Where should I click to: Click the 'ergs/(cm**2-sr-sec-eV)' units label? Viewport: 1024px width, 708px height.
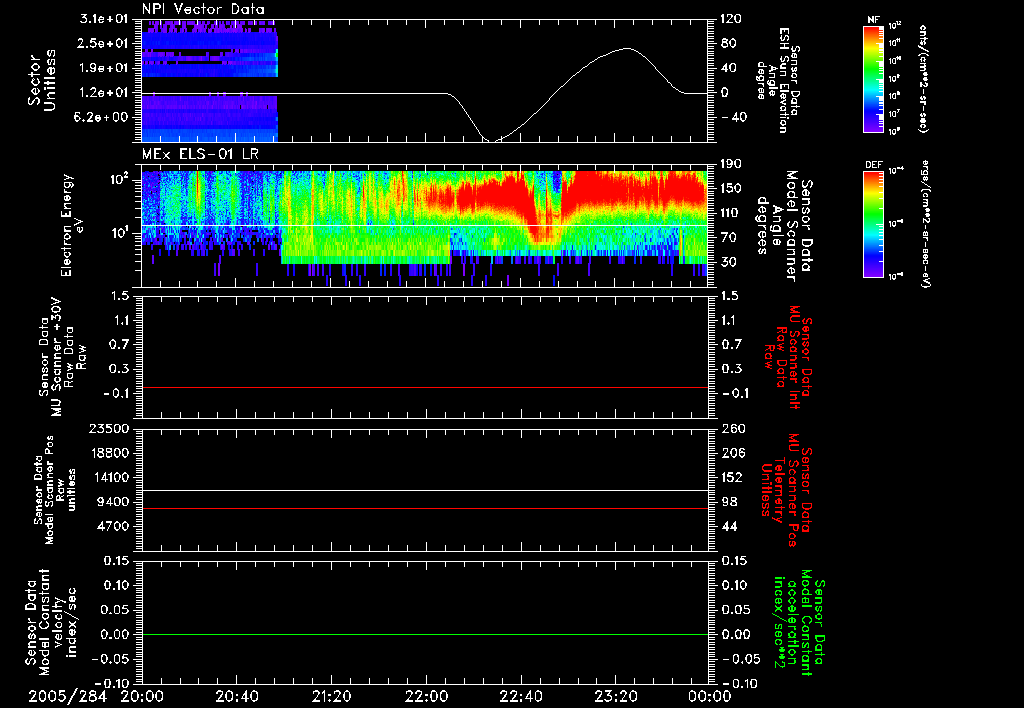pyautogui.click(x=925, y=223)
